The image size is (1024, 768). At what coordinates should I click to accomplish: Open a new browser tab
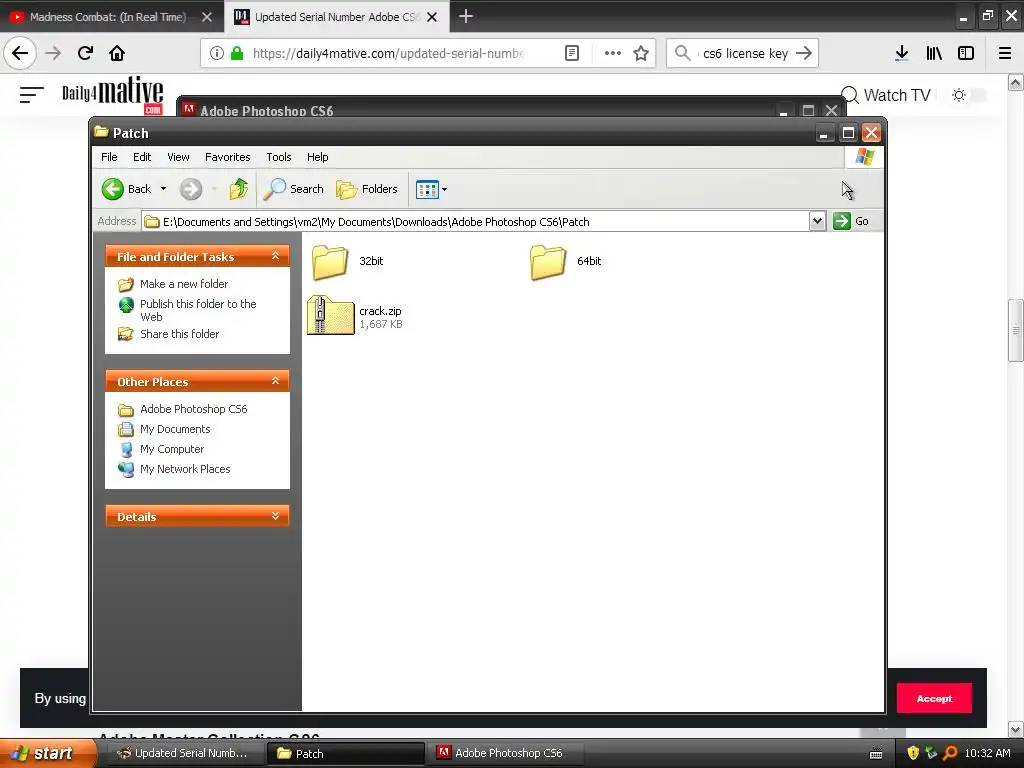click(x=466, y=16)
